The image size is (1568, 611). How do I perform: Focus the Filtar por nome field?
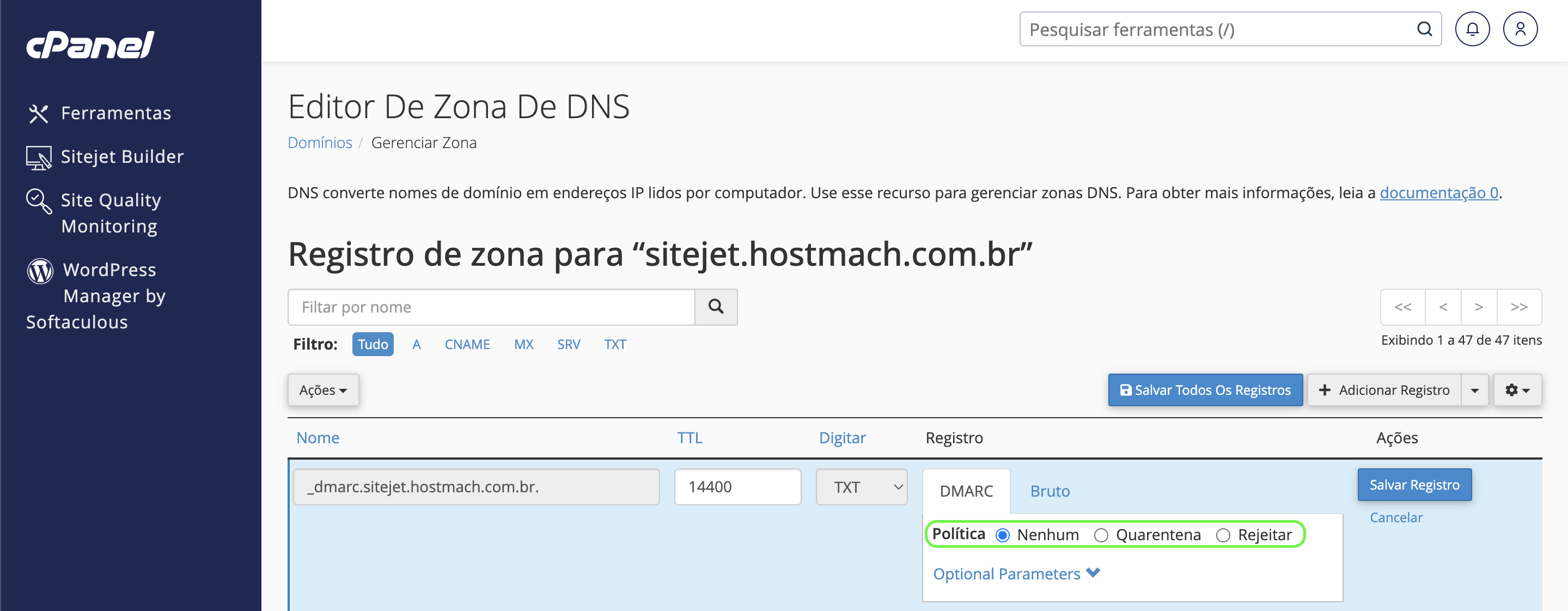[491, 307]
